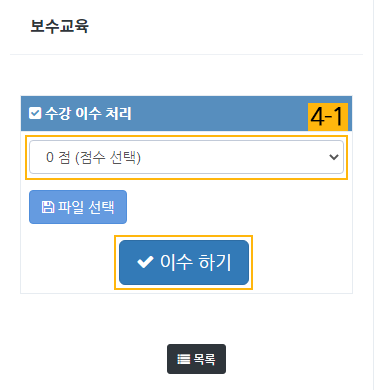374x390 pixels.
Task: Click the 파일 선택 label text
Action: coord(86,207)
